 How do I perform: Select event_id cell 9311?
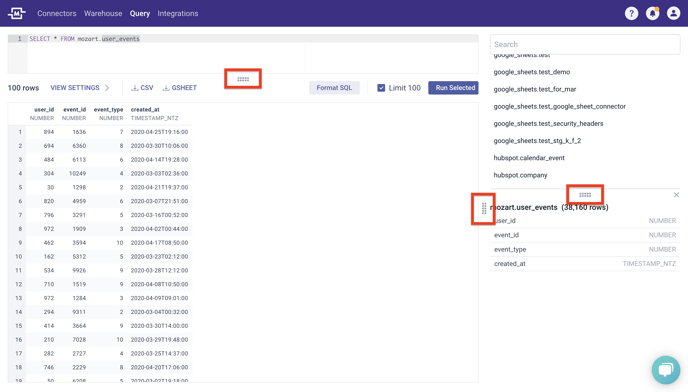tap(79, 312)
